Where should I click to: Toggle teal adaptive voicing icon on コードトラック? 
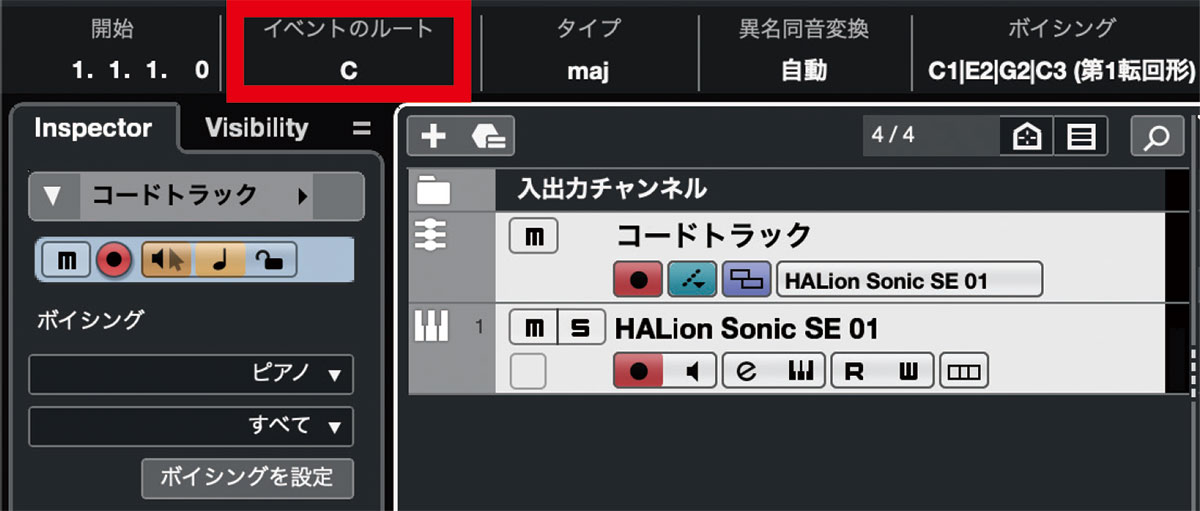[693, 281]
